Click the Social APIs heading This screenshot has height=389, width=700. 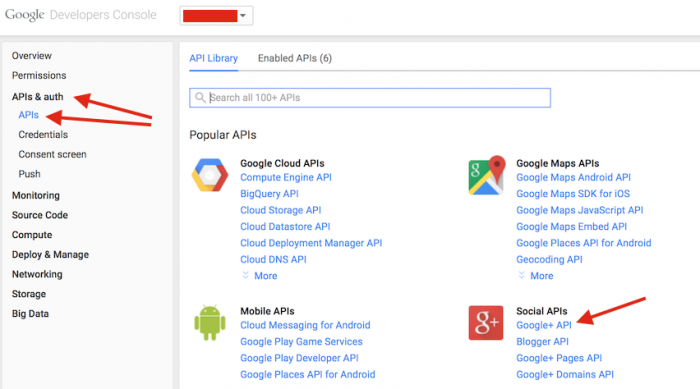[542, 311]
